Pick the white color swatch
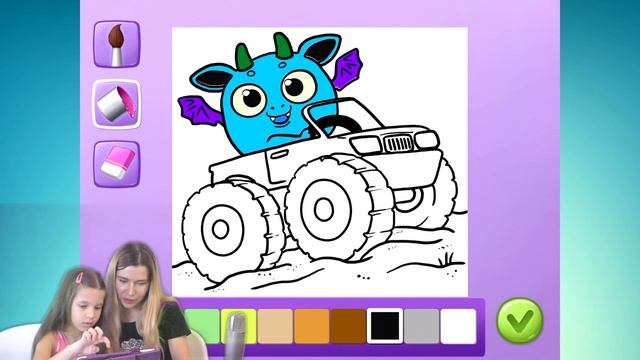The height and width of the screenshot is (360, 640). [x=458, y=326]
